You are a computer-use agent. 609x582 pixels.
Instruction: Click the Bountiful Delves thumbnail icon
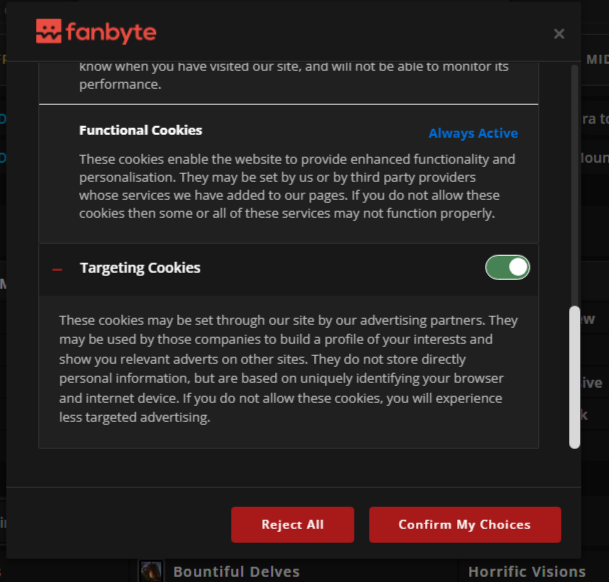151,571
